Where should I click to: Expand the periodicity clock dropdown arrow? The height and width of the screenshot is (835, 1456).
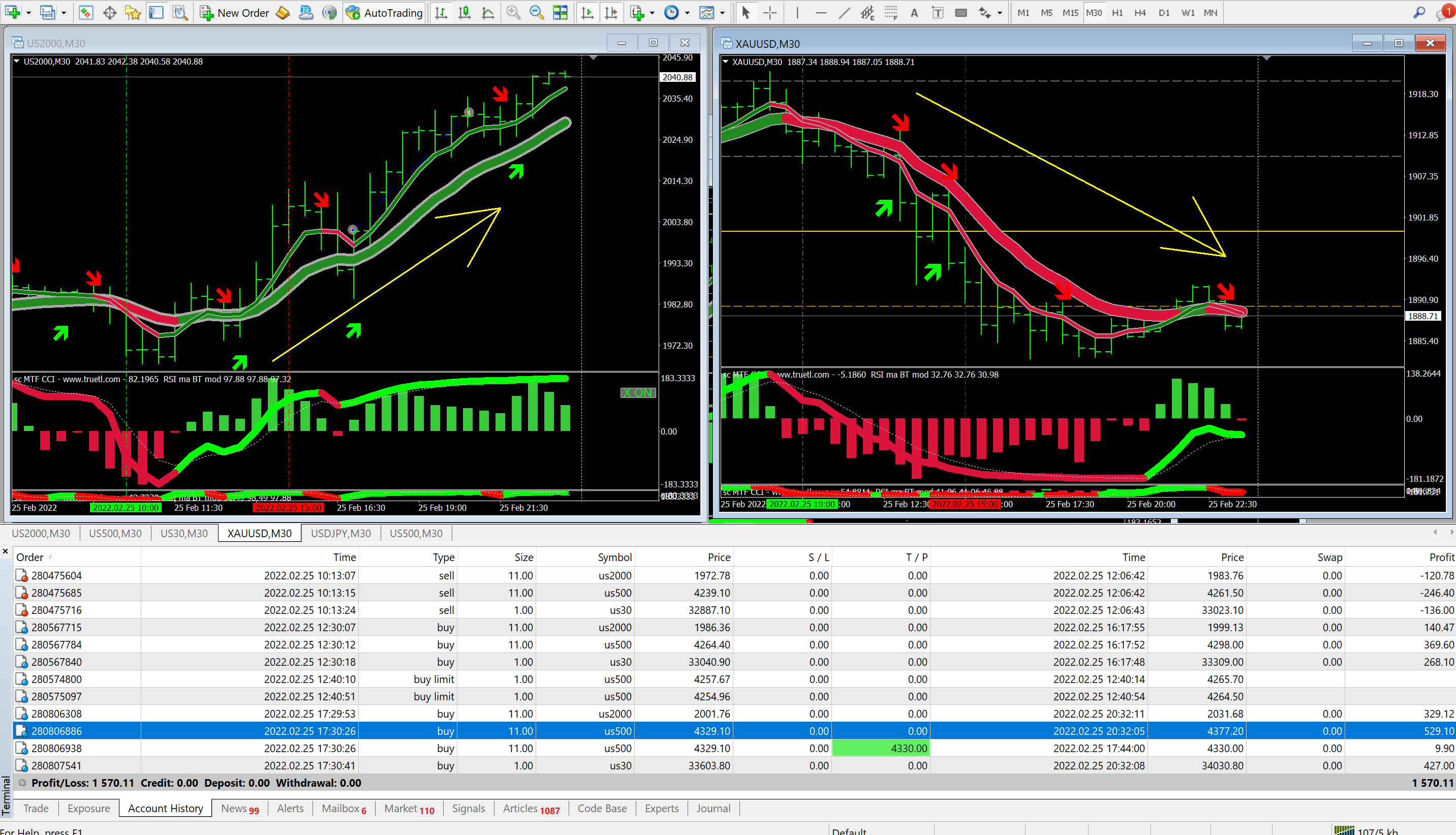coord(687,13)
